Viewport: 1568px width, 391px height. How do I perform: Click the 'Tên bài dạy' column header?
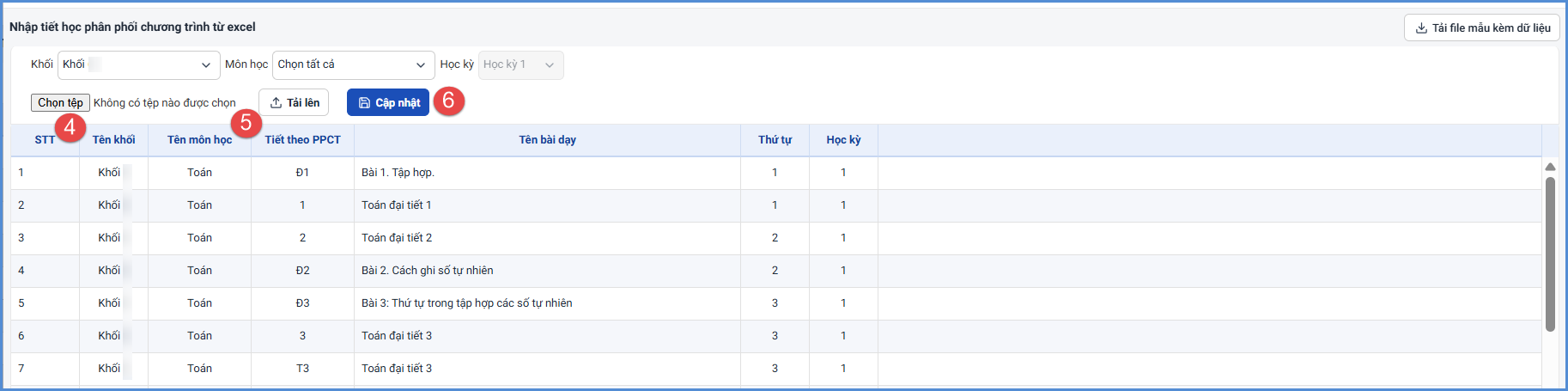(547, 140)
